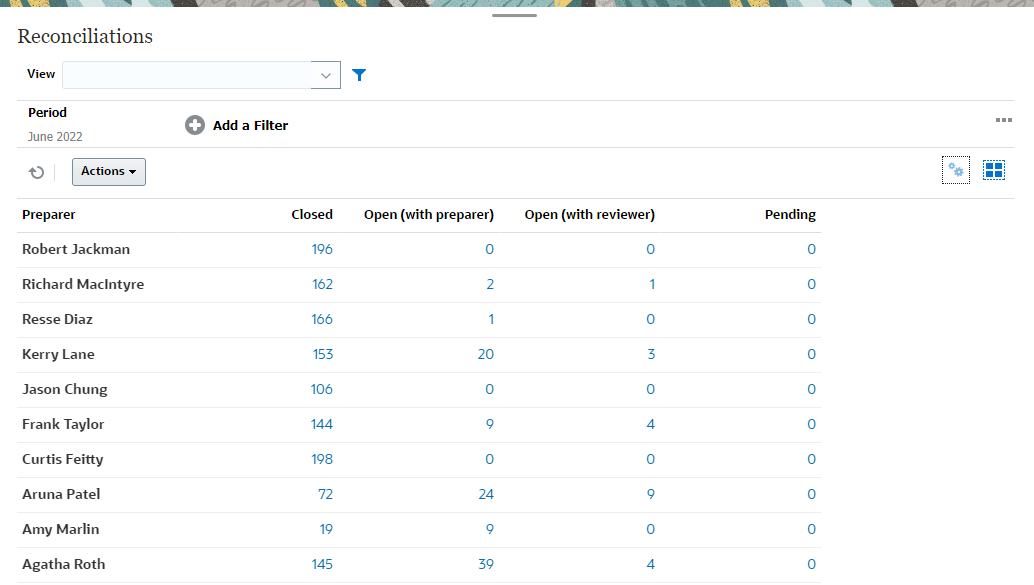
Task: Click the Closed column header
Action: click(x=312, y=214)
